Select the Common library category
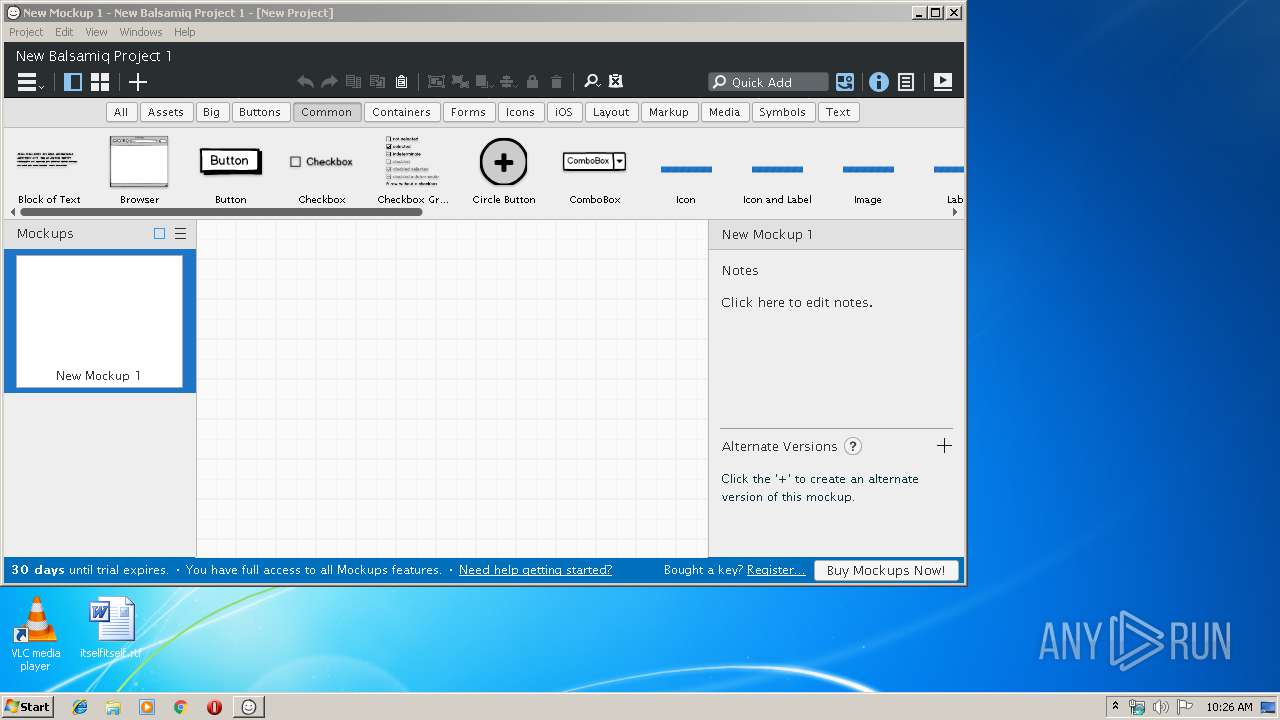The height and width of the screenshot is (720, 1280). pyautogui.click(x=327, y=112)
